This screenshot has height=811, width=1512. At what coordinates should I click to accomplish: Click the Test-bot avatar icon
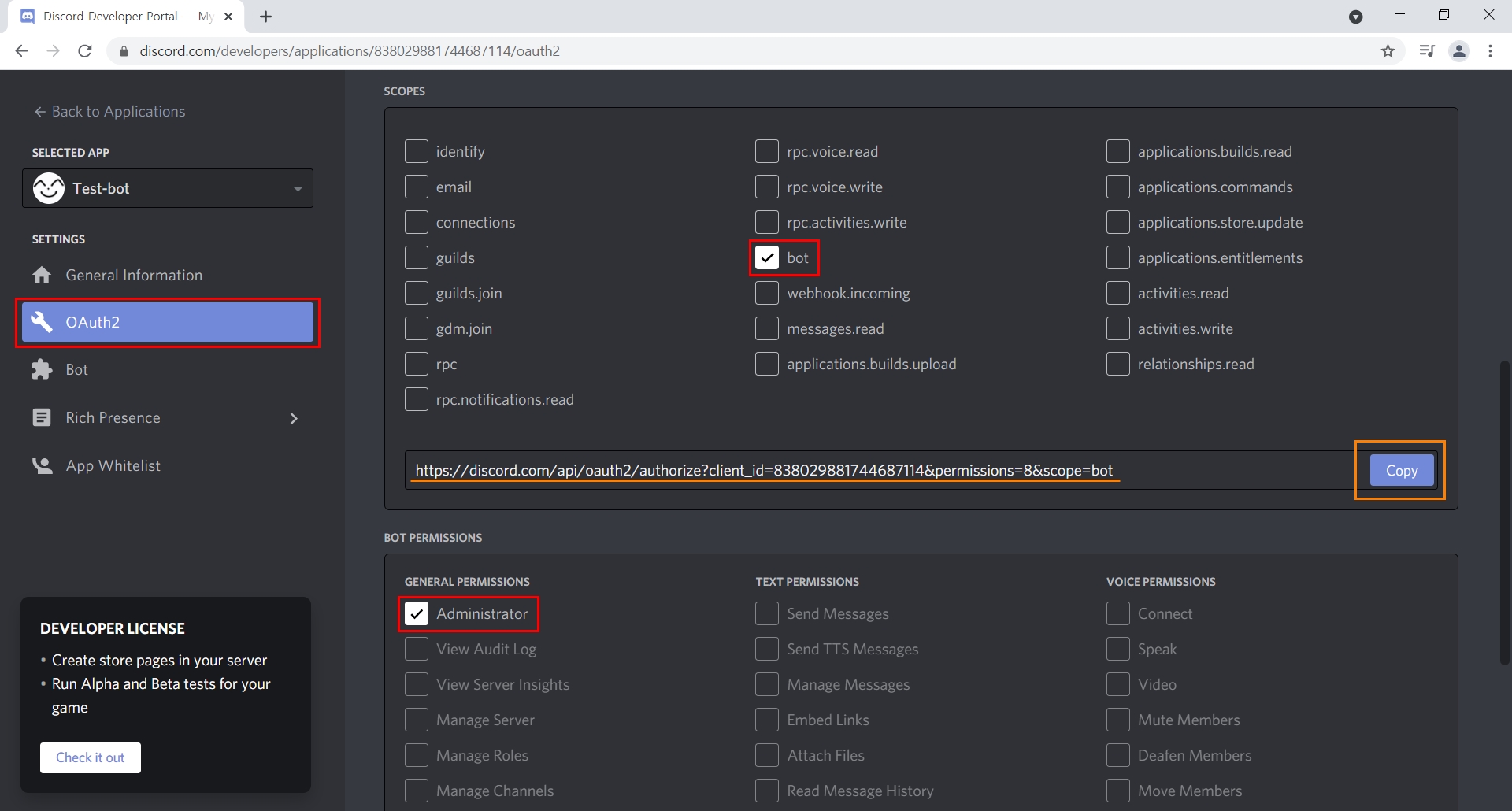pos(49,188)
